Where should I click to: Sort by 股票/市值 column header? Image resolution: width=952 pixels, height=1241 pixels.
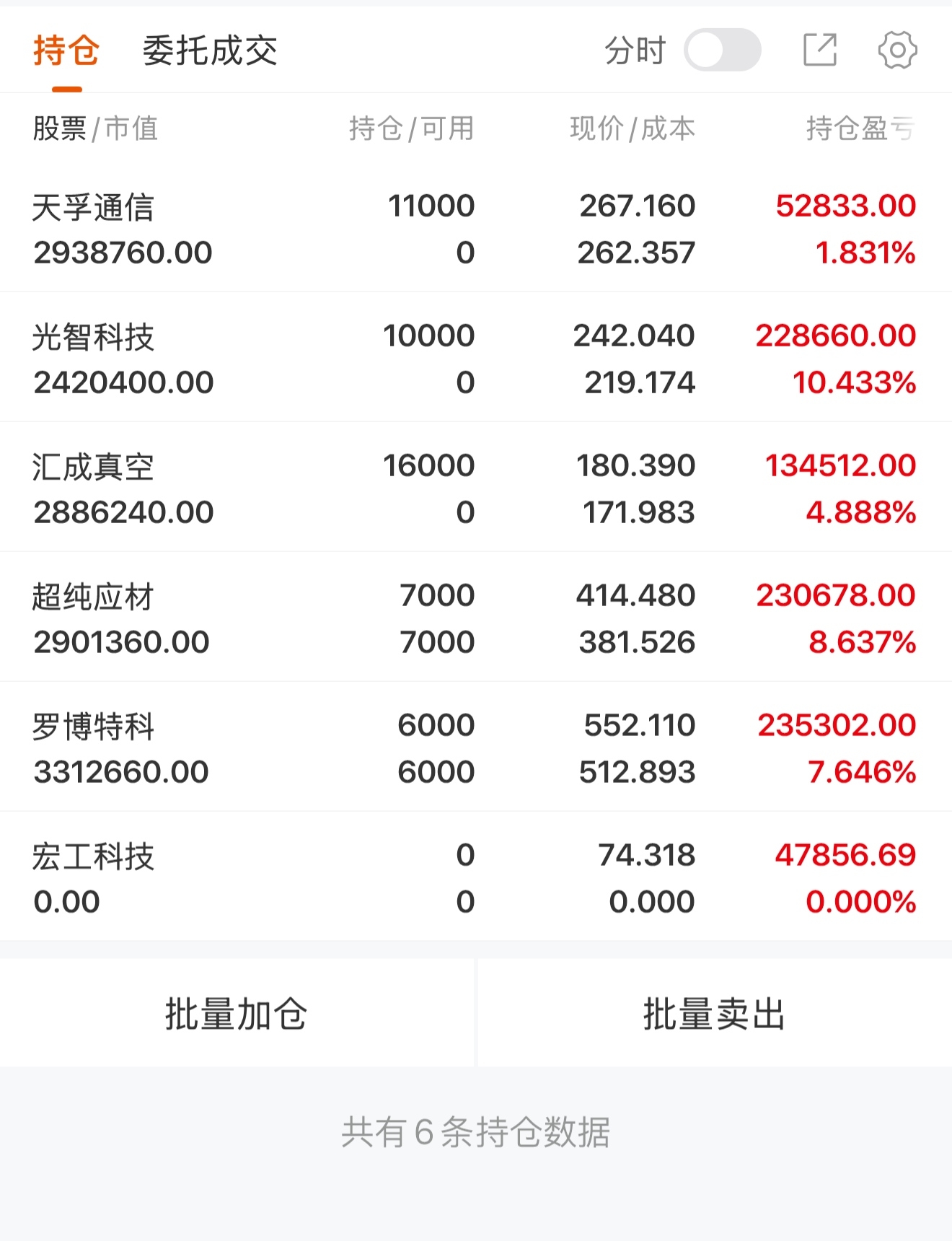(95, 128)
